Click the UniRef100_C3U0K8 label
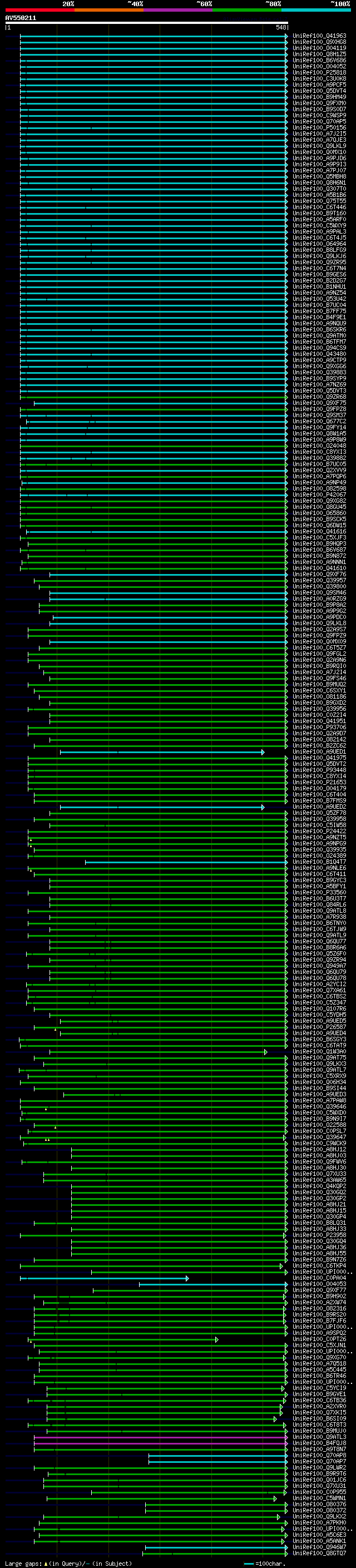The width and height of the screenshot is (356, 1568). click(319, 78)
